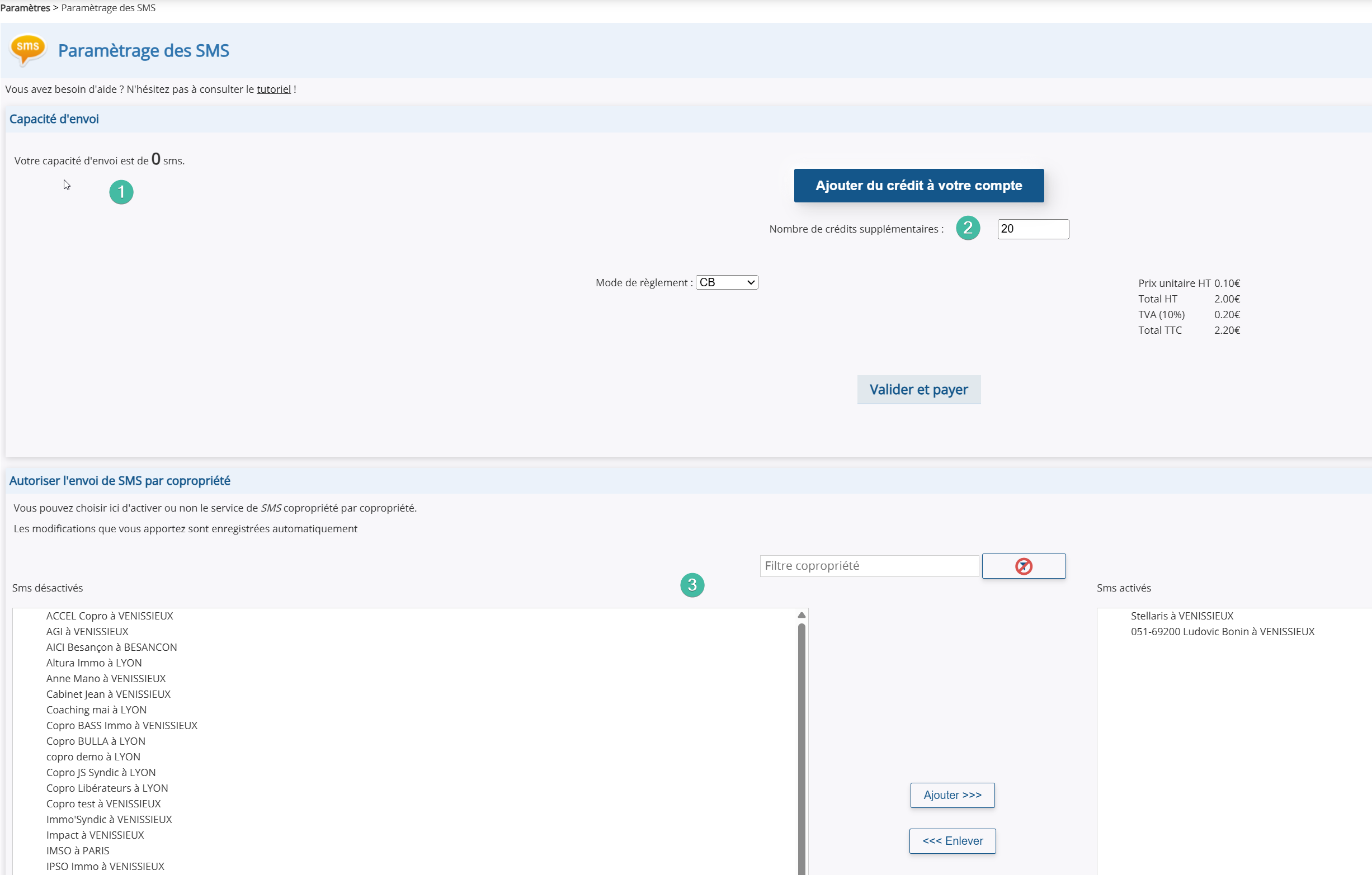
Task: Click the Total TTC 2.20€ value
Action: [1226, 330]
